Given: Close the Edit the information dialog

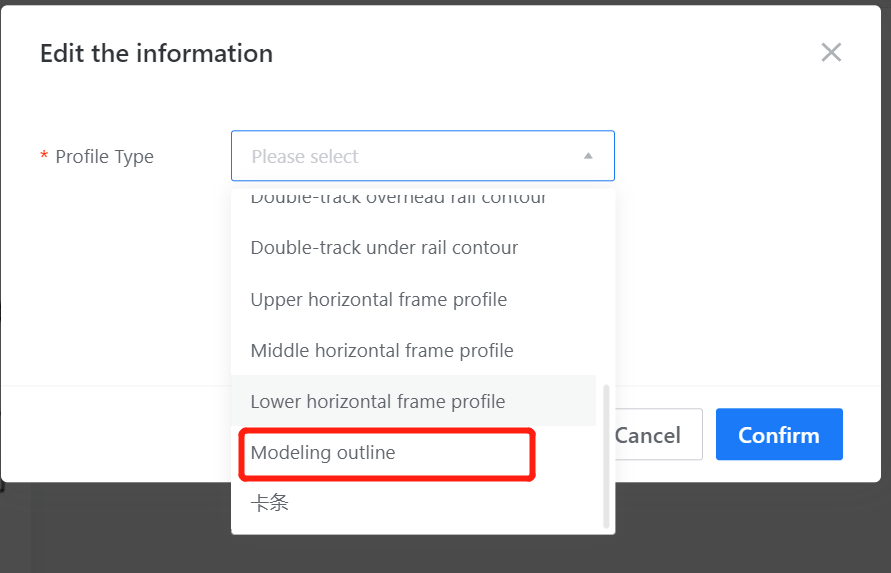Looking at the screenshot, I should point(831,53).
